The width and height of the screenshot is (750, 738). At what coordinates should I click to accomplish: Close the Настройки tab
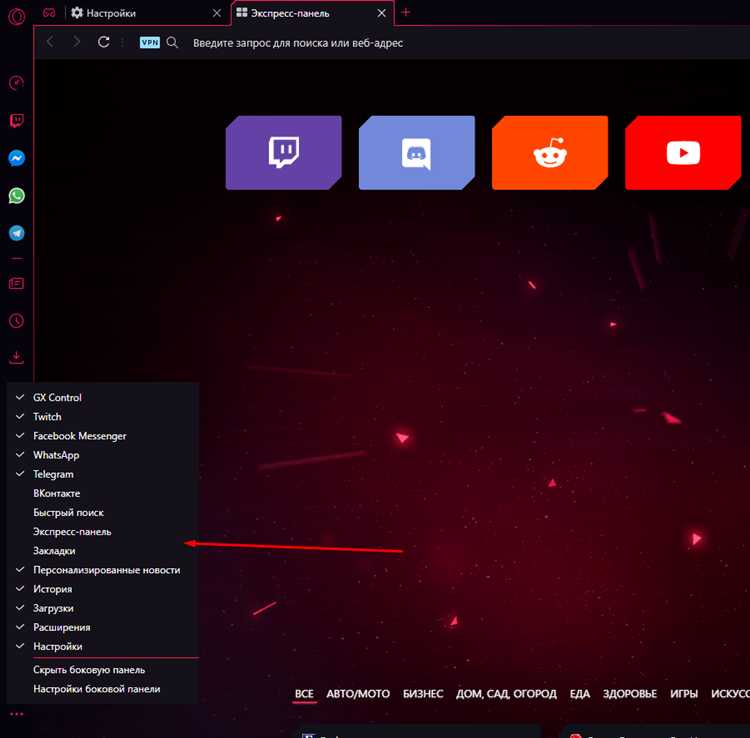click(x=217, y=13)
